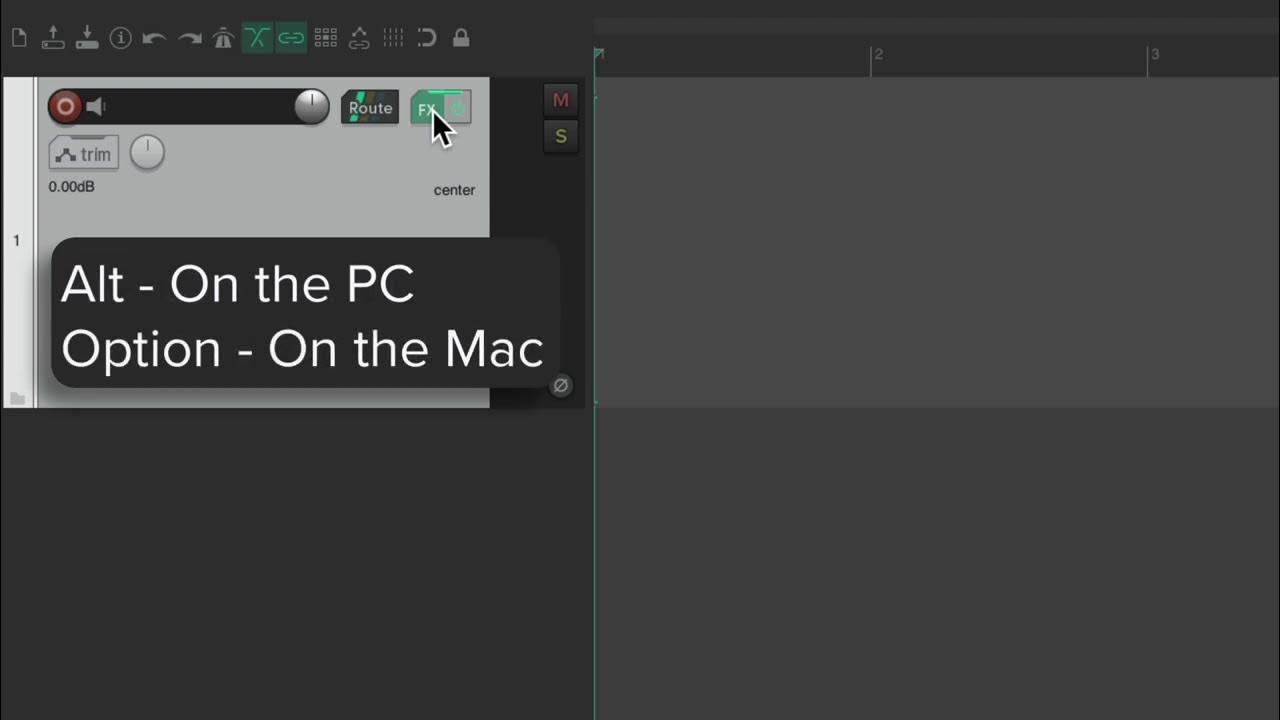Mute track 1 with M button
Screen dimensions: 1280x720
(560, 100)
